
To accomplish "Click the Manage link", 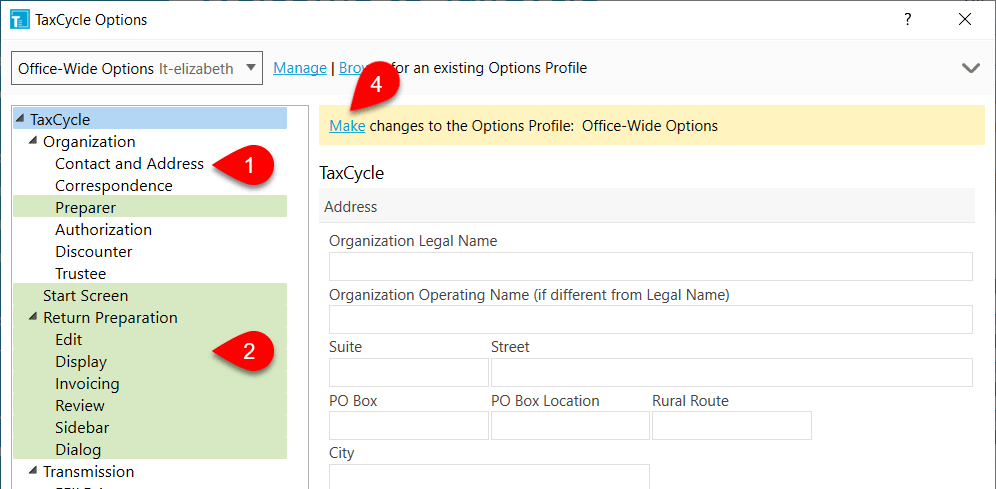I will (299, 68).
